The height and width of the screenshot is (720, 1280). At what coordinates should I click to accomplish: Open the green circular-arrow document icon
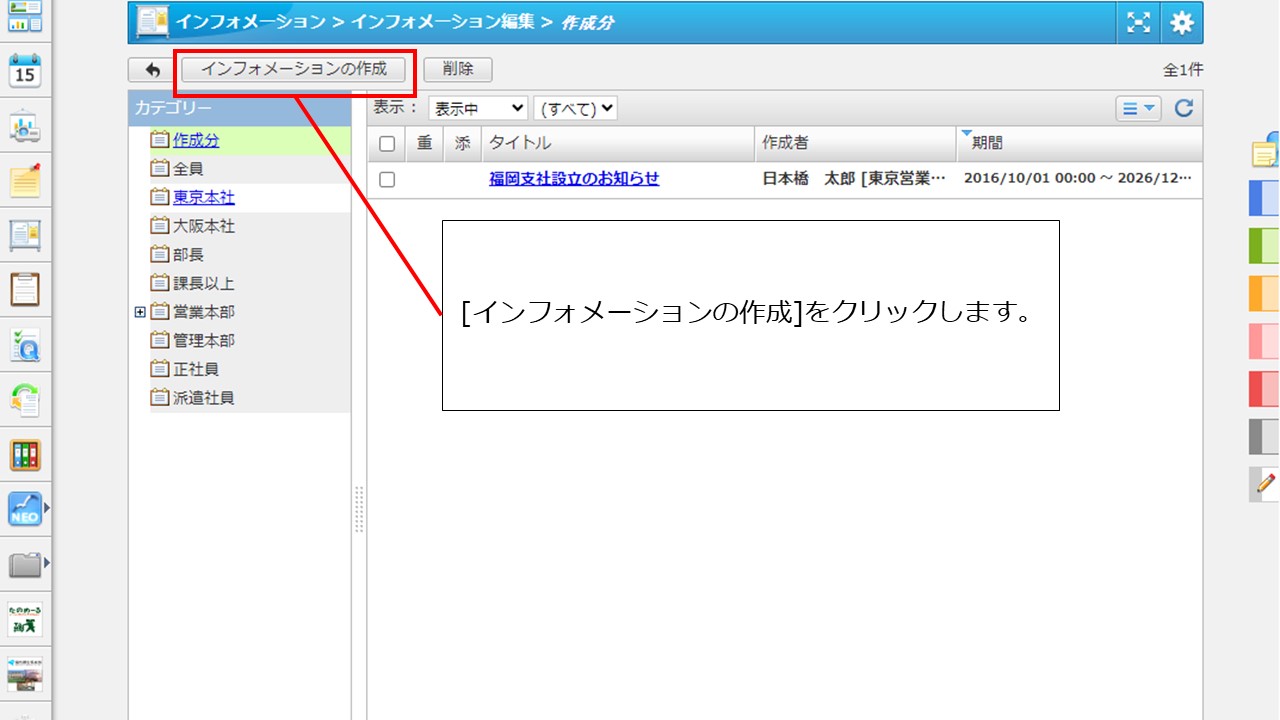point(25,400)
